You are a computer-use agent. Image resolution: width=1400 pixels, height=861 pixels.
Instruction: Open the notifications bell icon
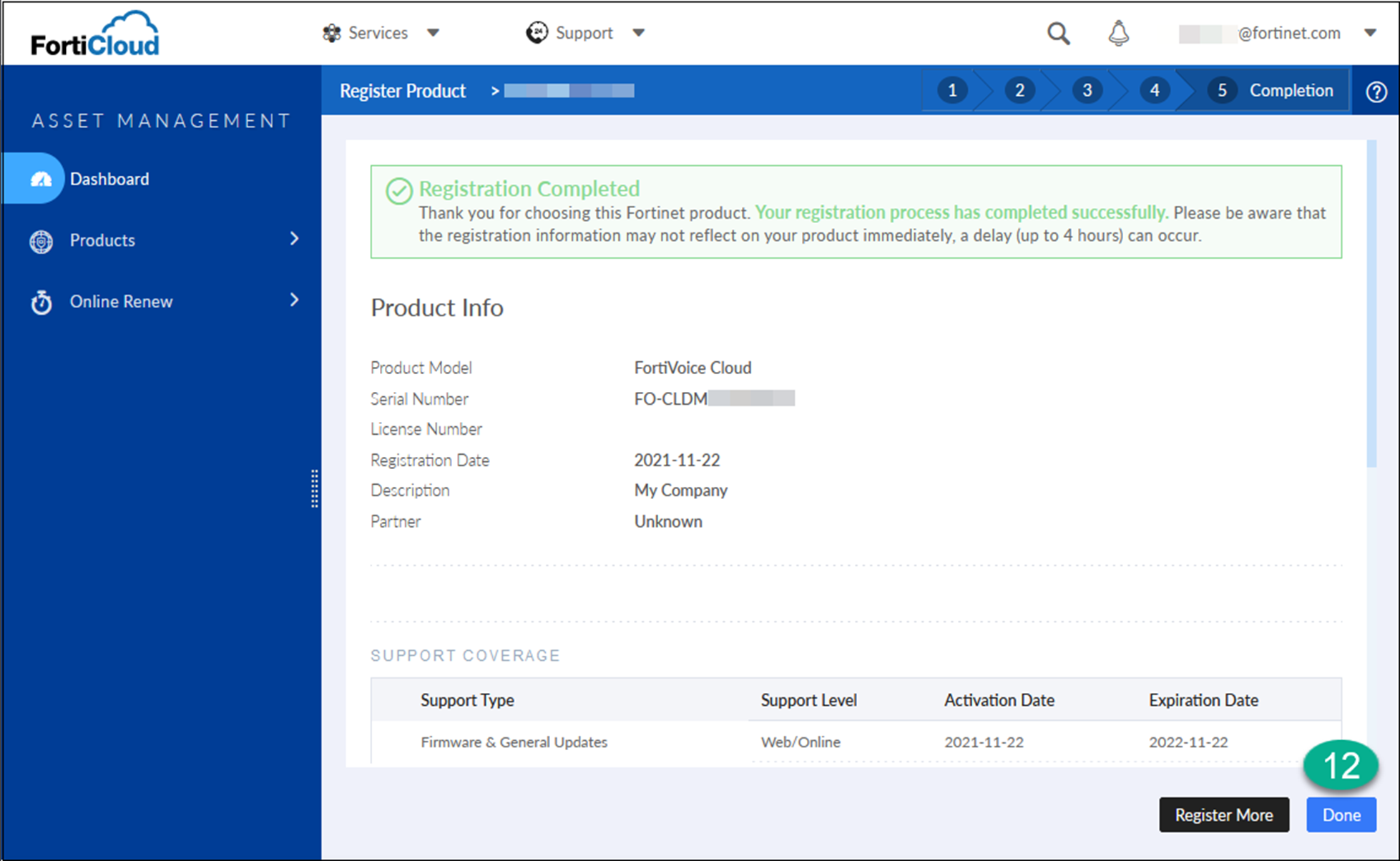coord(1117,33)
